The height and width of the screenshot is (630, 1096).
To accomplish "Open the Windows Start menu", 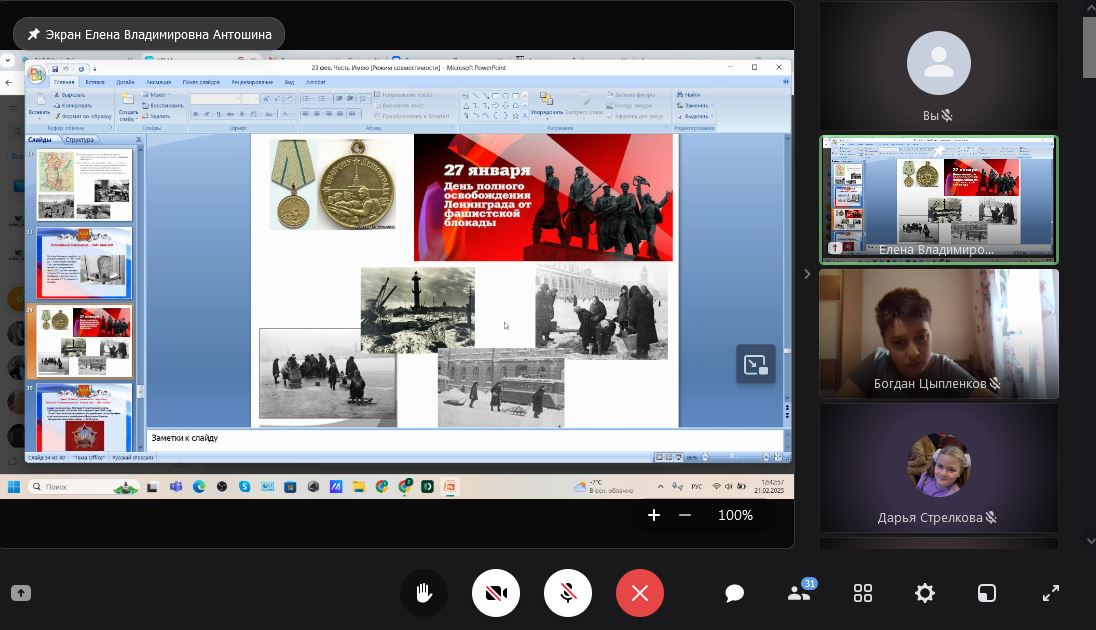I will point(14,487).
